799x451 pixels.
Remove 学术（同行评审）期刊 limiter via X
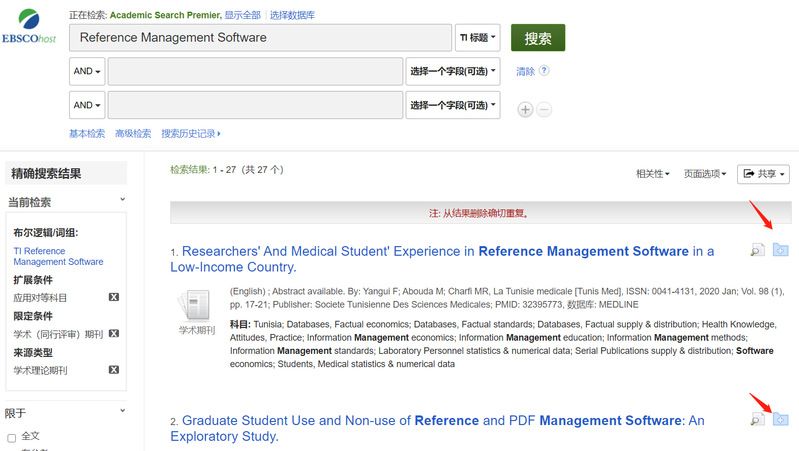pyautogui.click(x=114, y=334)
